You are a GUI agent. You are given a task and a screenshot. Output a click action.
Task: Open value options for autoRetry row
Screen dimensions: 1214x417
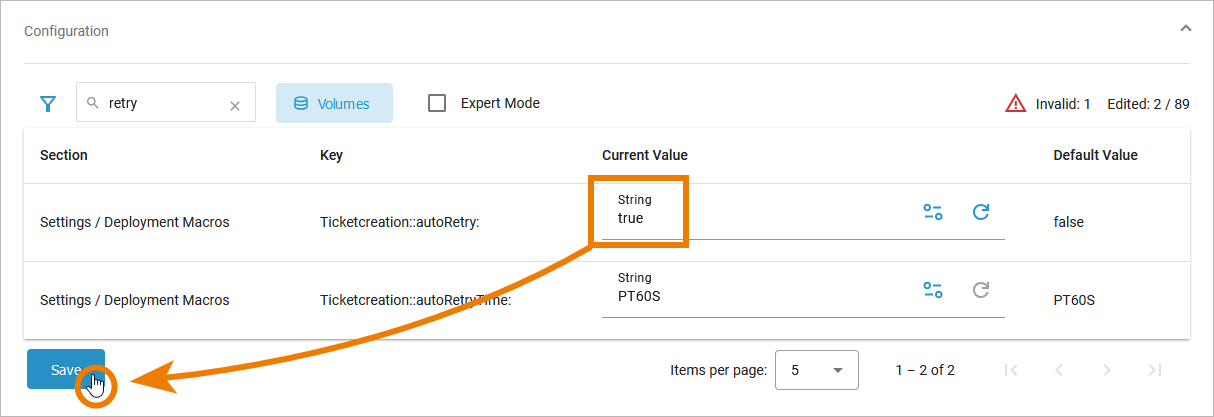932,212
